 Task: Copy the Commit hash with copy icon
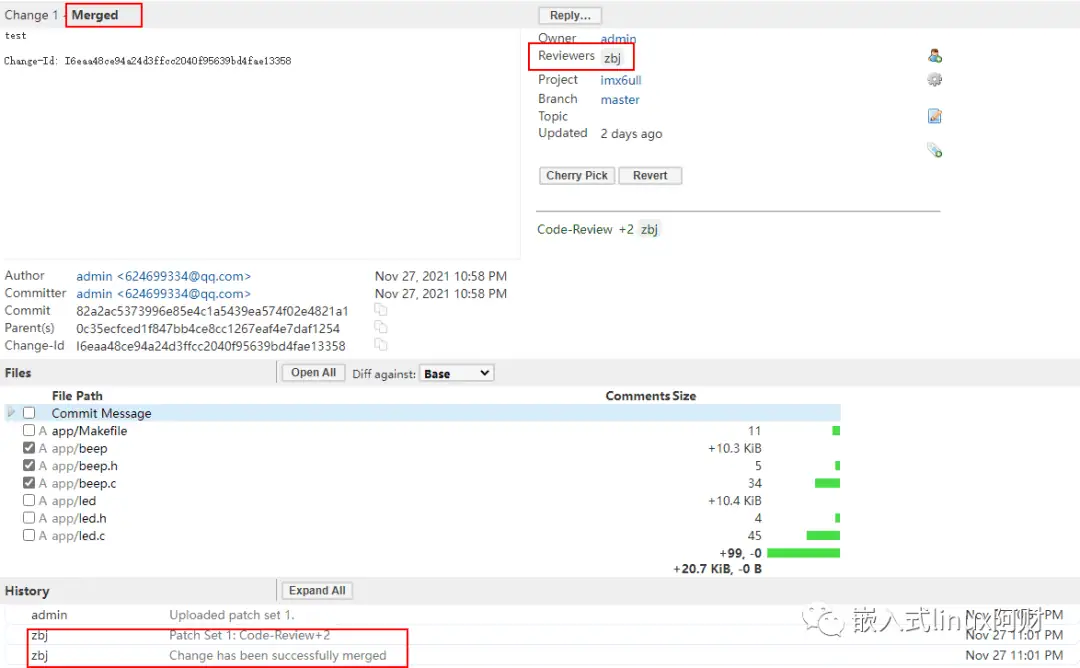381,310
